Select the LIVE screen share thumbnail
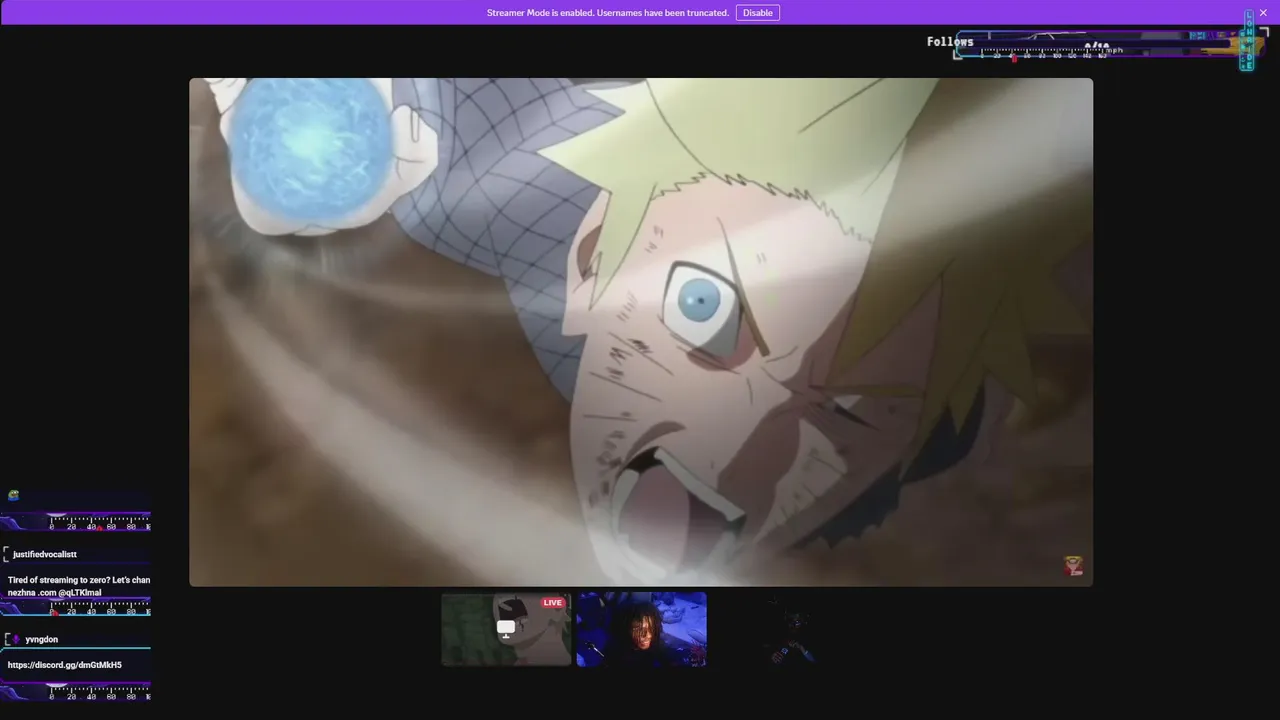Viewport: 1280px width, 720px height. 506,629
